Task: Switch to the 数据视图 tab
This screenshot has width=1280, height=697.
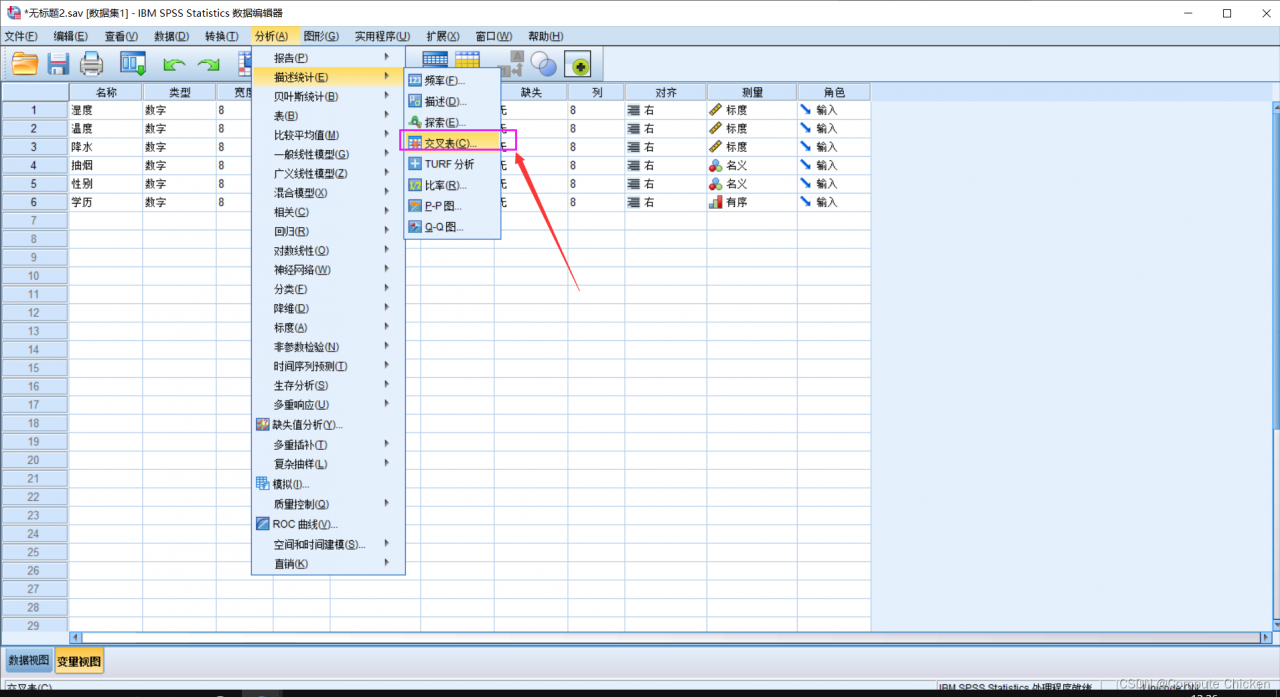Action: 28,661
